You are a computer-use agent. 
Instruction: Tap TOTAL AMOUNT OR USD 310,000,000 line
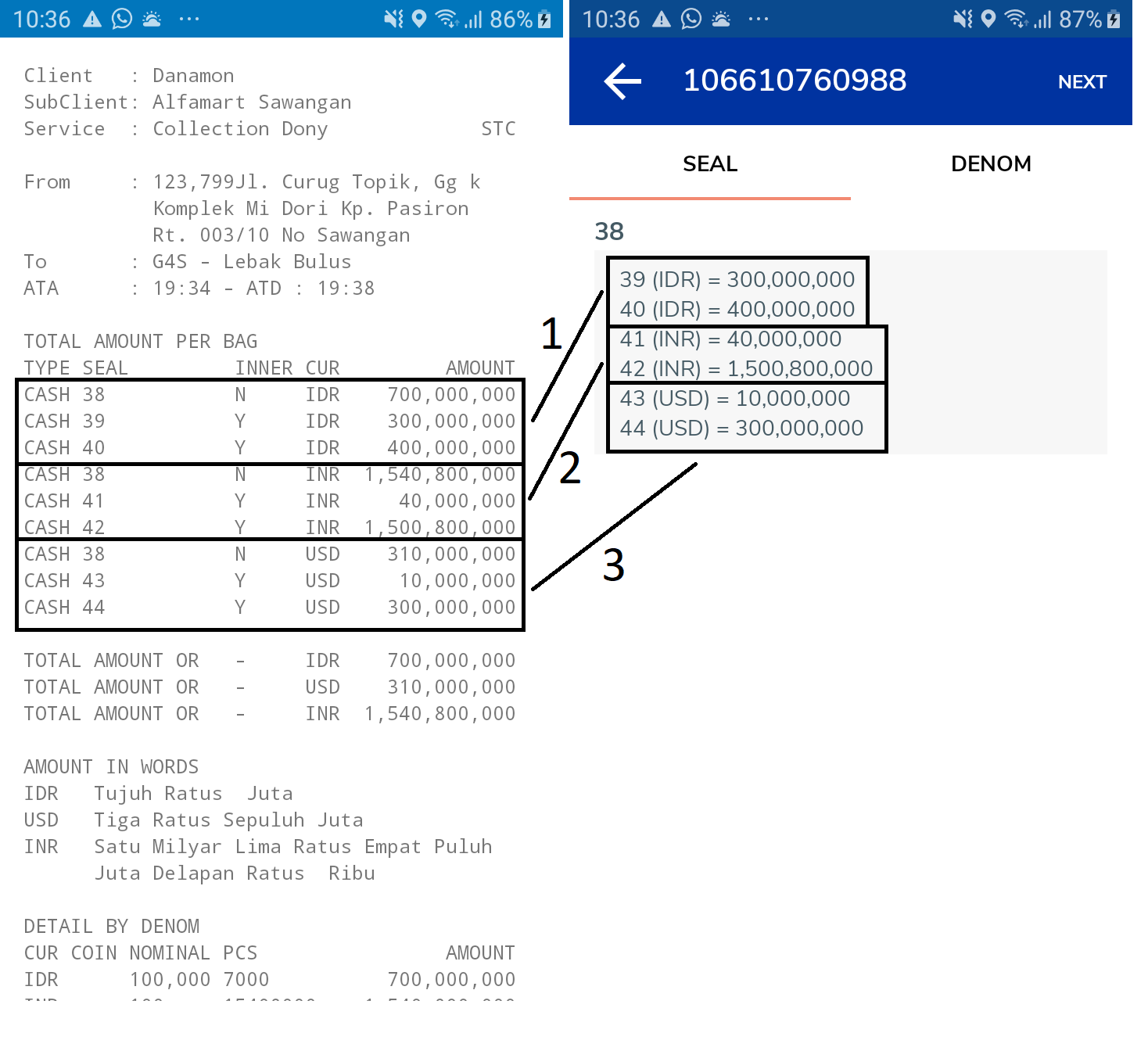tap(270, 687)
